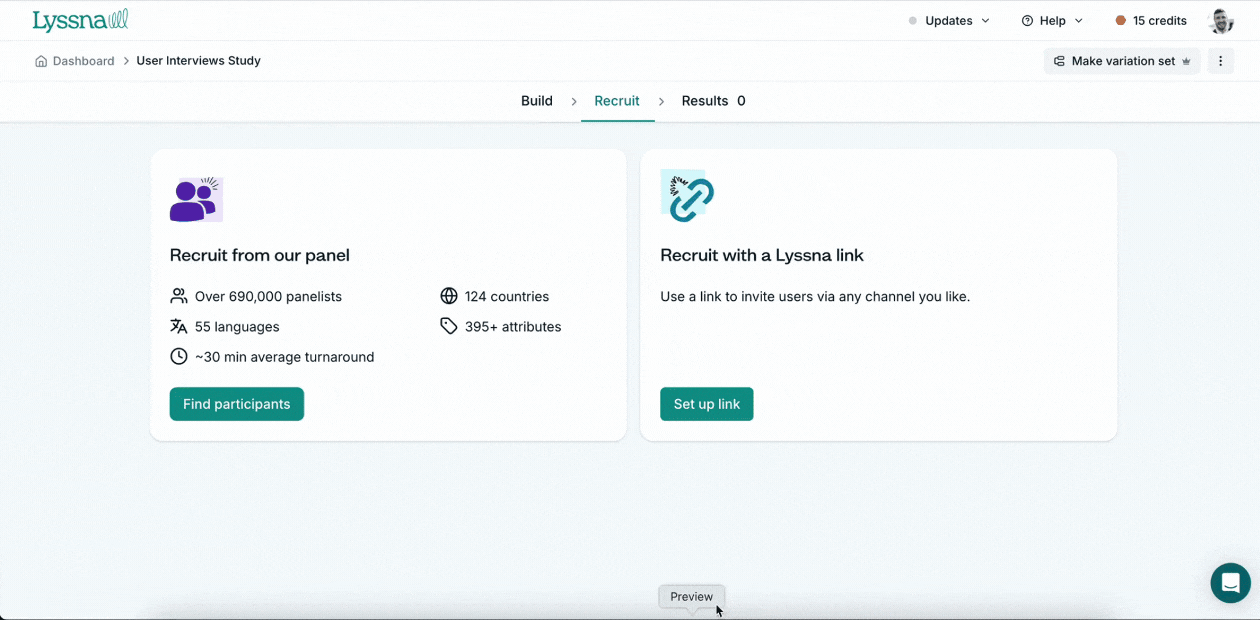1260x620 pixels.
Task: Click the 15 credits indicator
Action: pyautogui.click(x=1151, y=21)
